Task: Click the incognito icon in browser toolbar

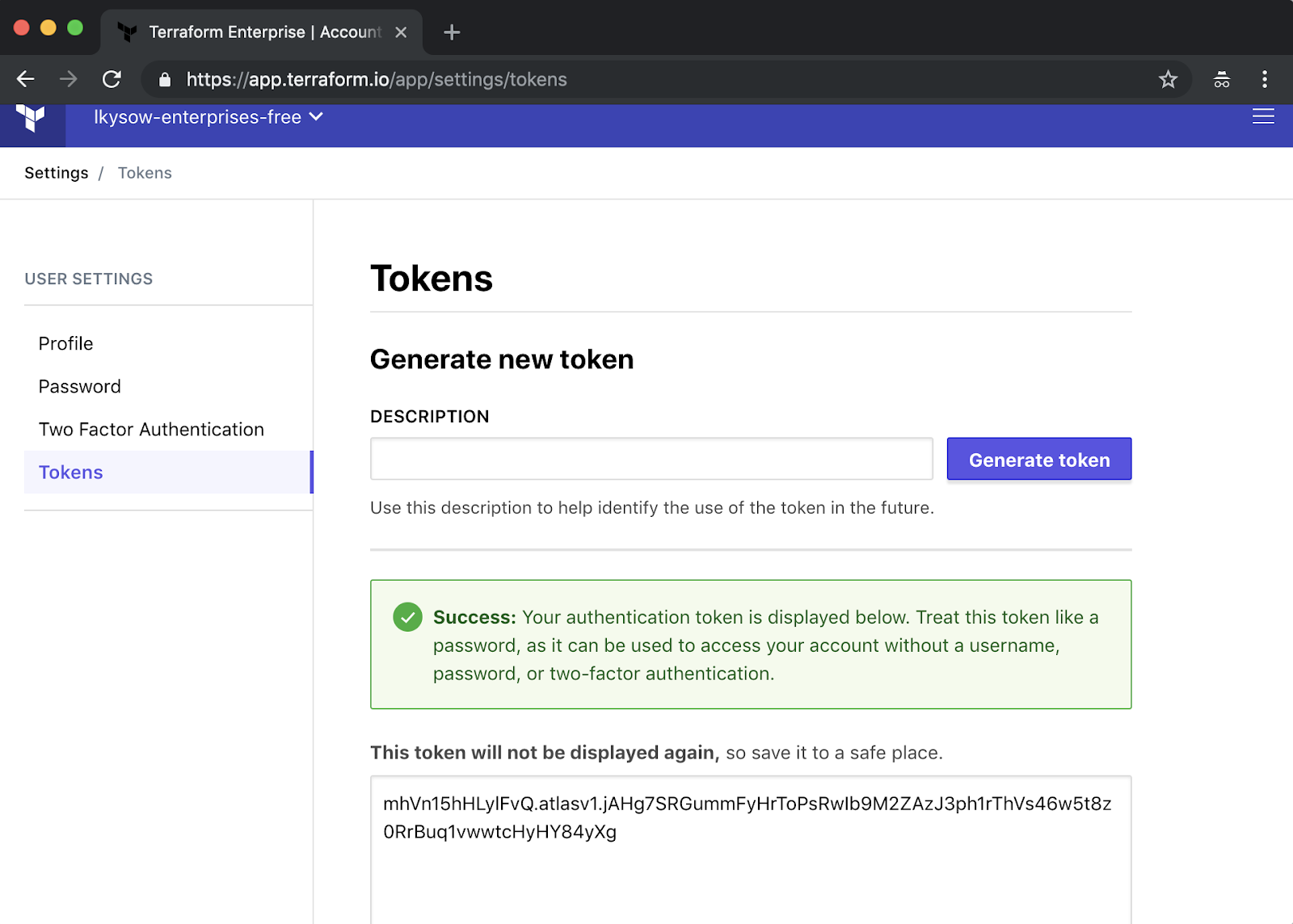Action: coord(1222,79)
